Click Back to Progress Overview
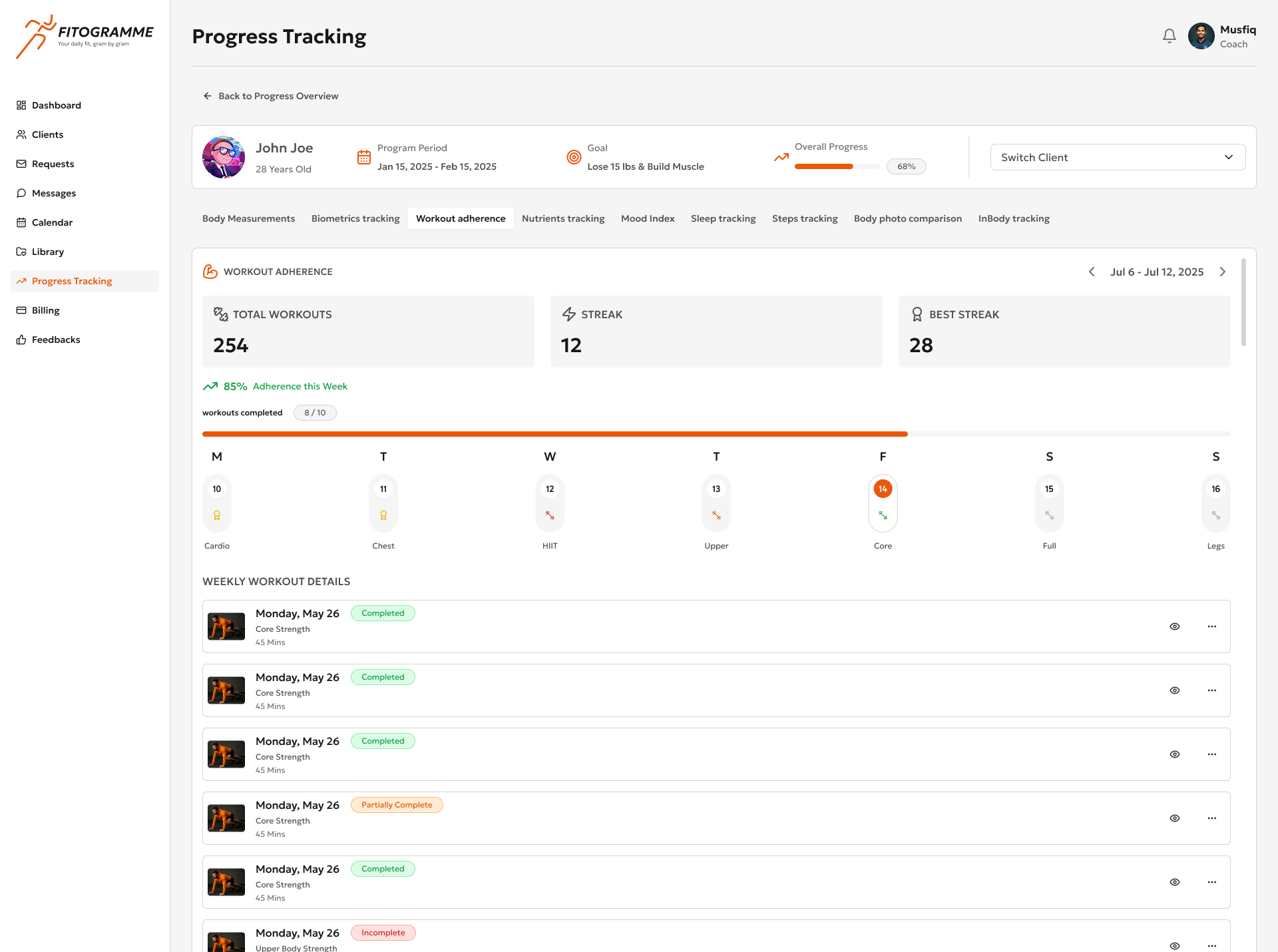This screenshot has height=952, width=1278. [270, 96]
